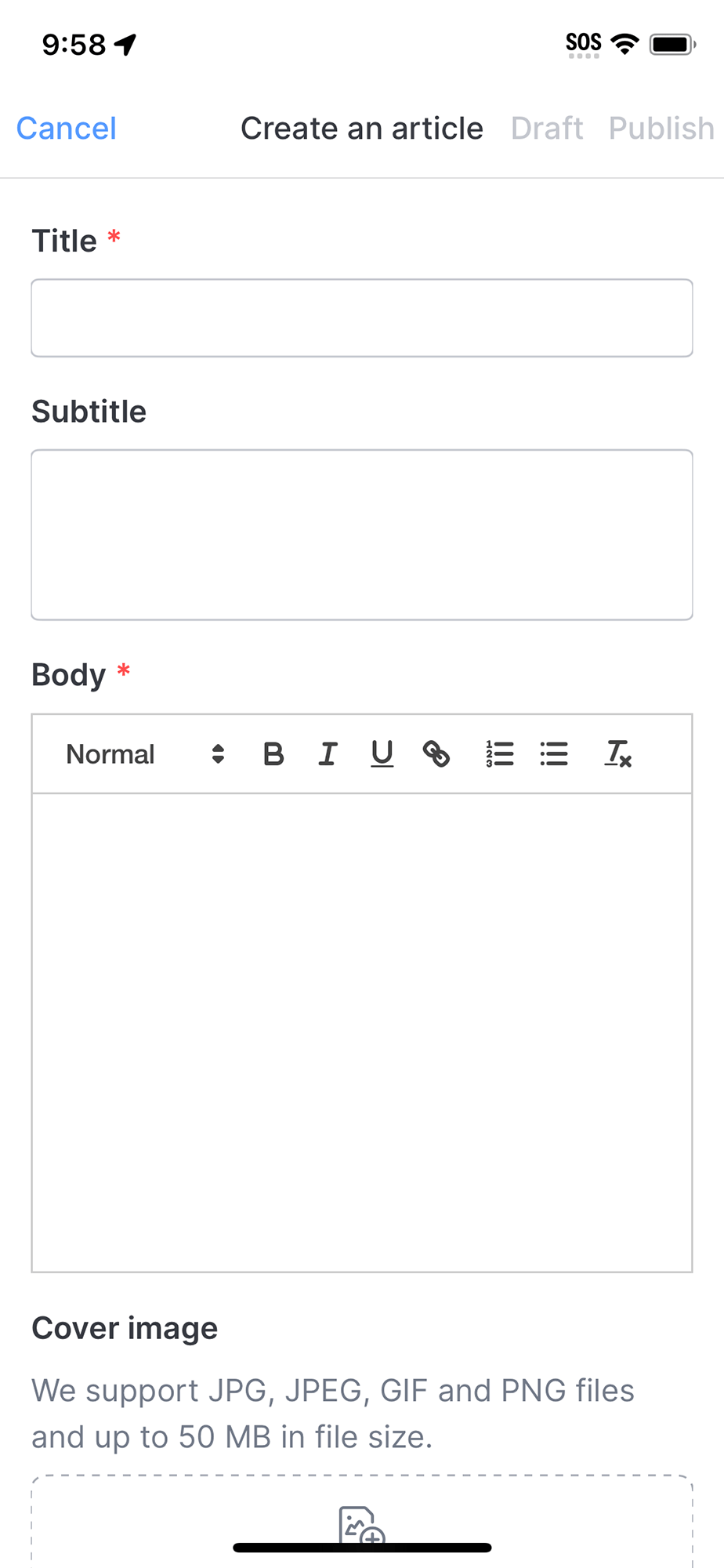
Task: Tap the Wi-Fi status icon
Action: (x=624, y=44)
